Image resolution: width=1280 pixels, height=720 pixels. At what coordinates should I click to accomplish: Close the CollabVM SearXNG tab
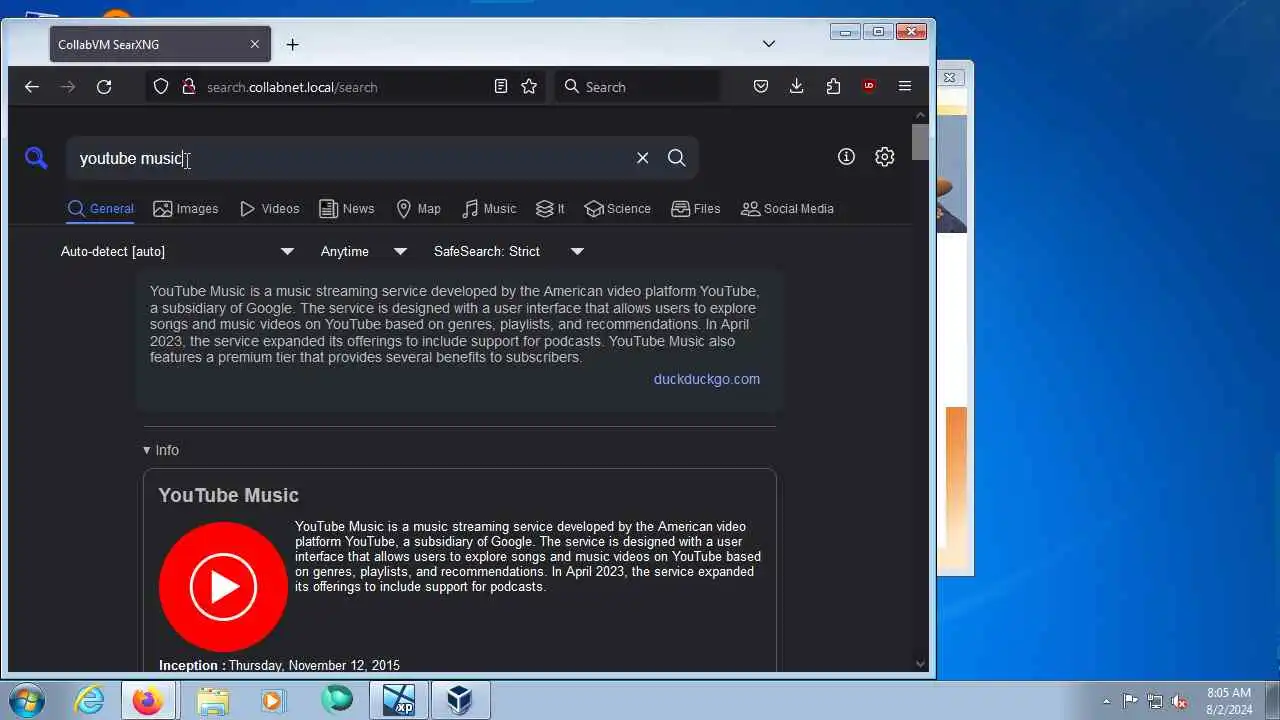[255, 45]
